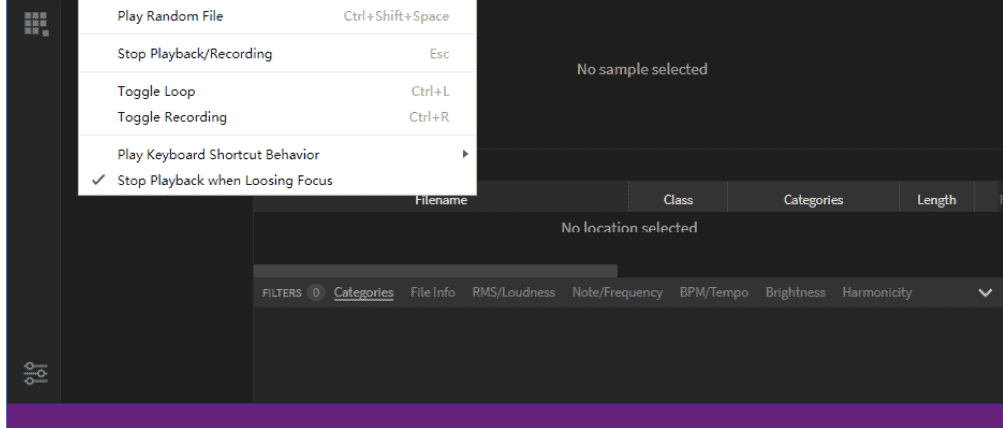Open the Note/Frequency filter tab
The image size is (1003, 428).
(x=617, y=292)
